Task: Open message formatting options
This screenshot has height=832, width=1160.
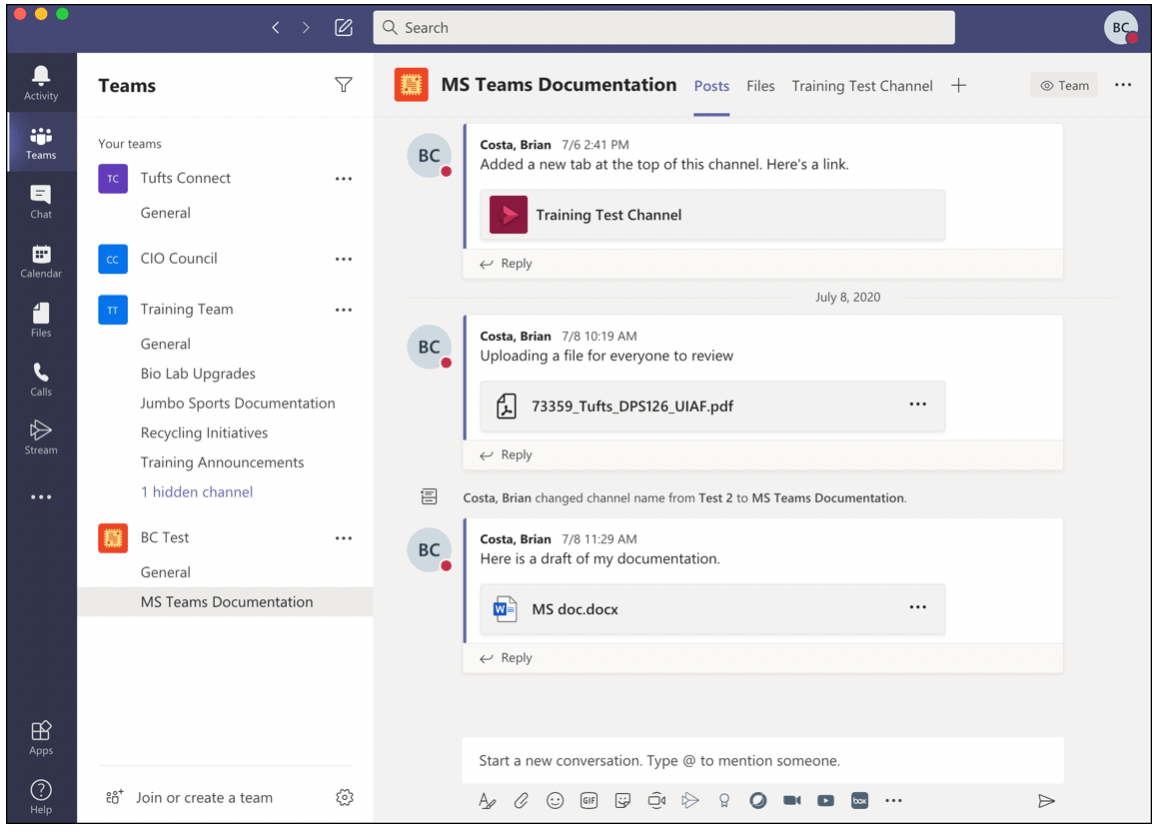Action: [487, 800]
